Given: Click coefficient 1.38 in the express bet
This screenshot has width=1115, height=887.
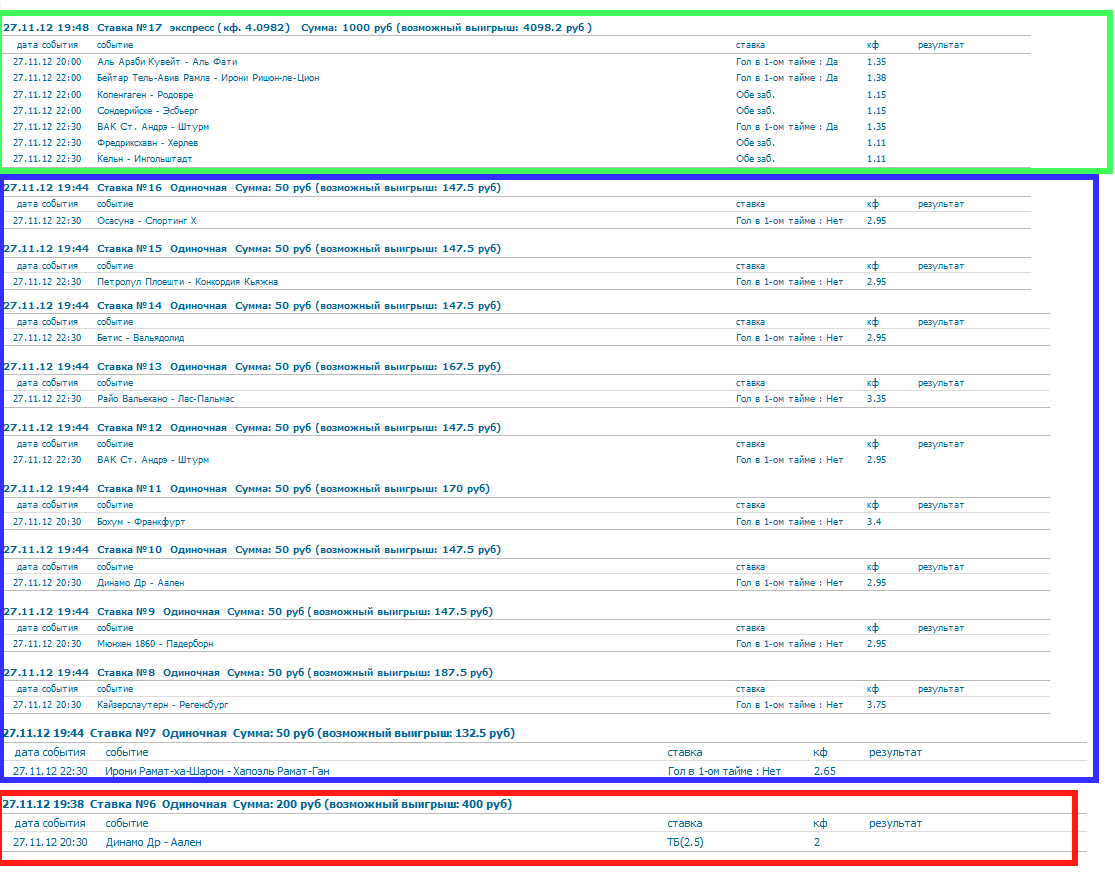Looking at the screenshot, I should tap(876, 78).
